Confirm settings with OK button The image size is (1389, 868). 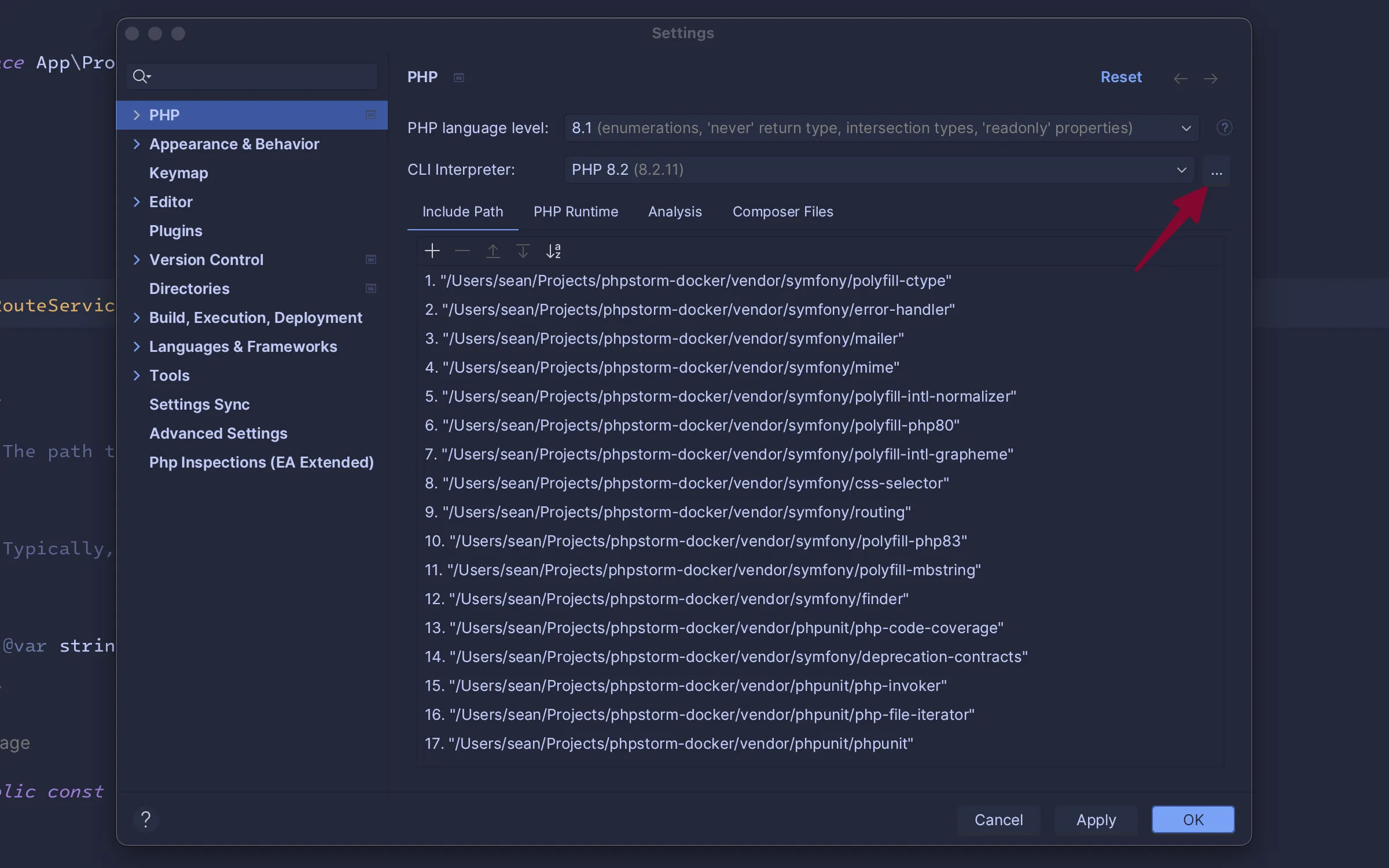[1193, 819]
